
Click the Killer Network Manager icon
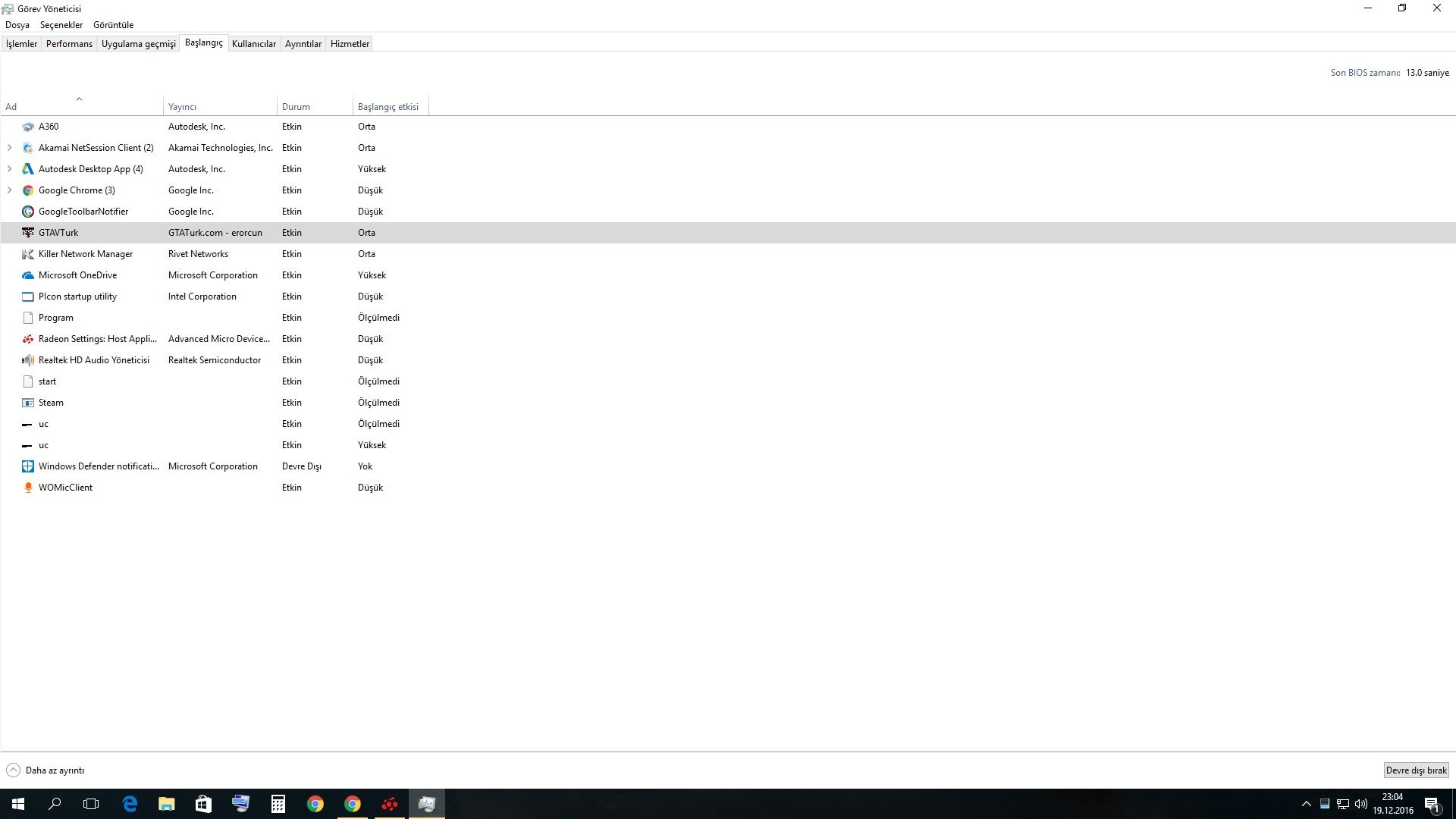click(28, 254)
